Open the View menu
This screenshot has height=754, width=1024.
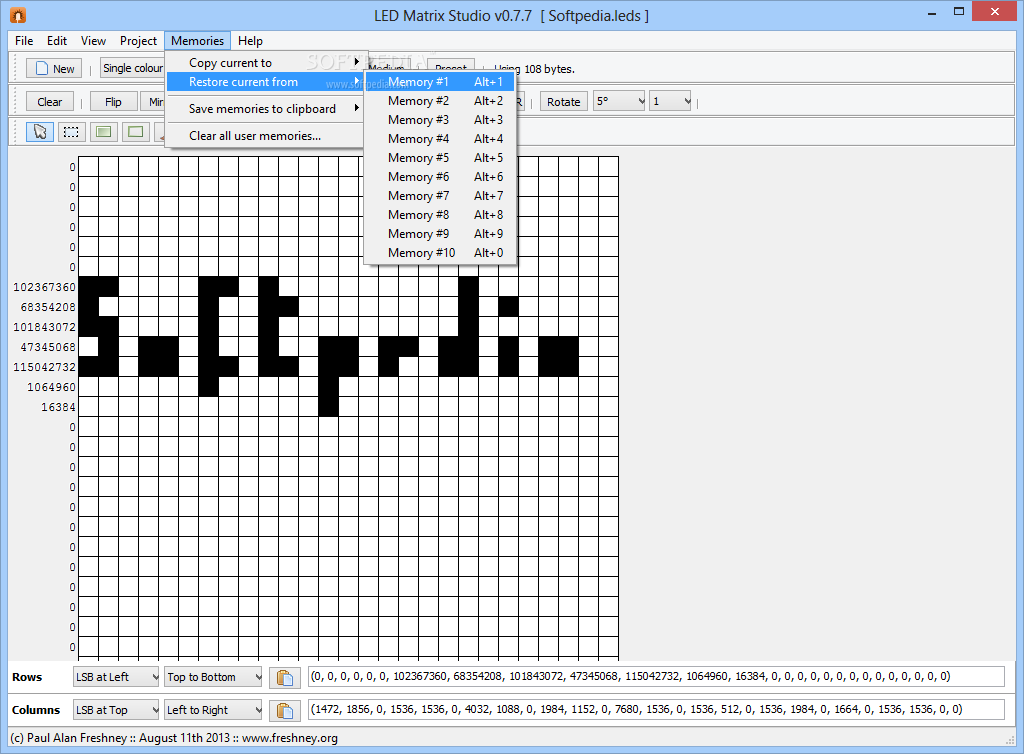[93, 40]
